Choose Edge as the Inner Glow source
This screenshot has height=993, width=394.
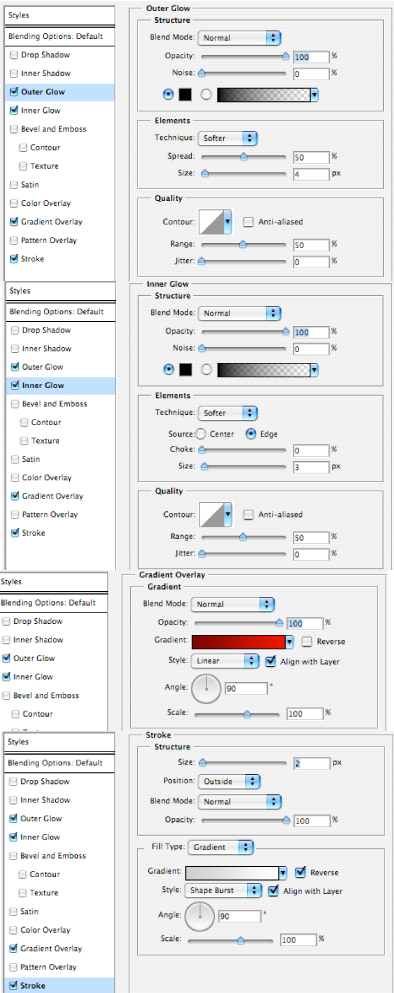(250, 434)
